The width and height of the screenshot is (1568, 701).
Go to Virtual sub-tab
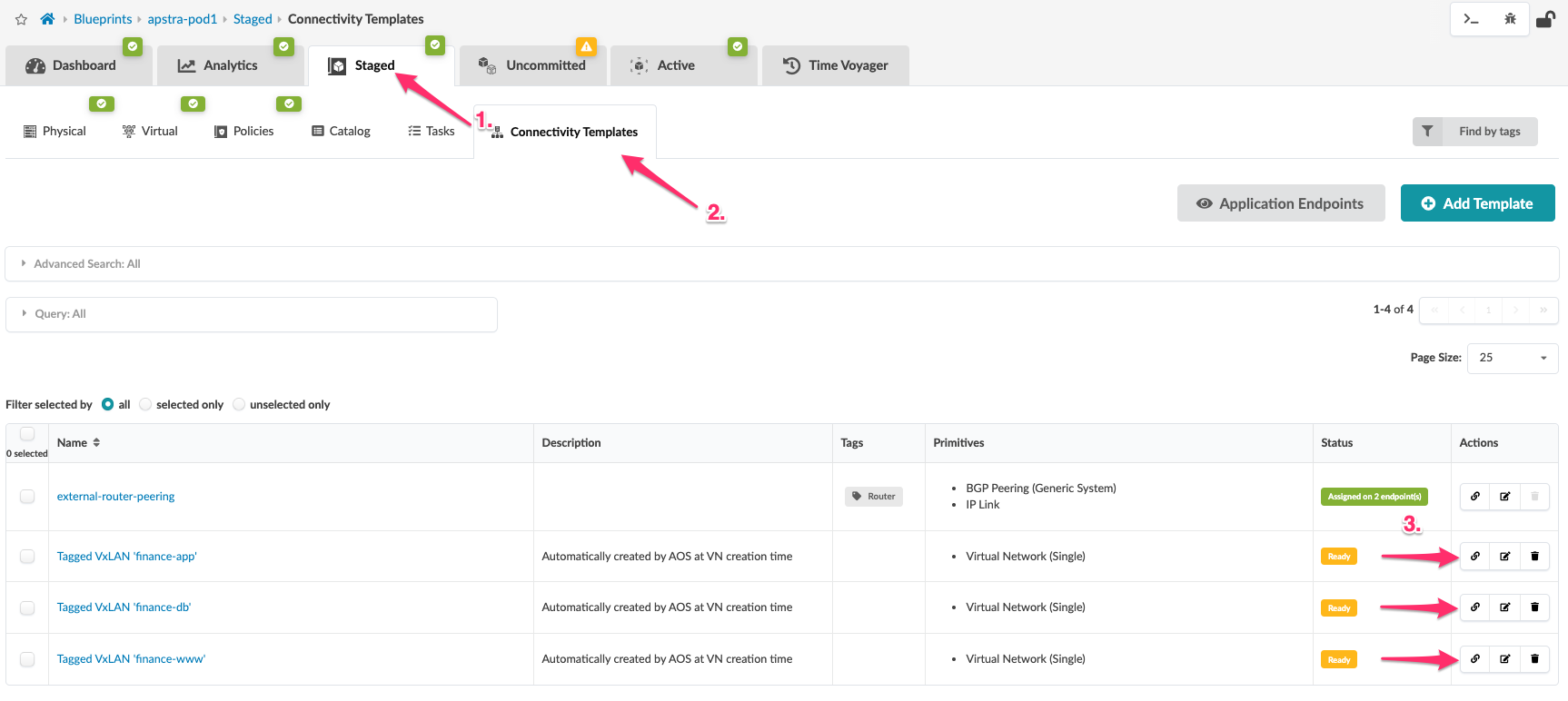pos(150,132)
